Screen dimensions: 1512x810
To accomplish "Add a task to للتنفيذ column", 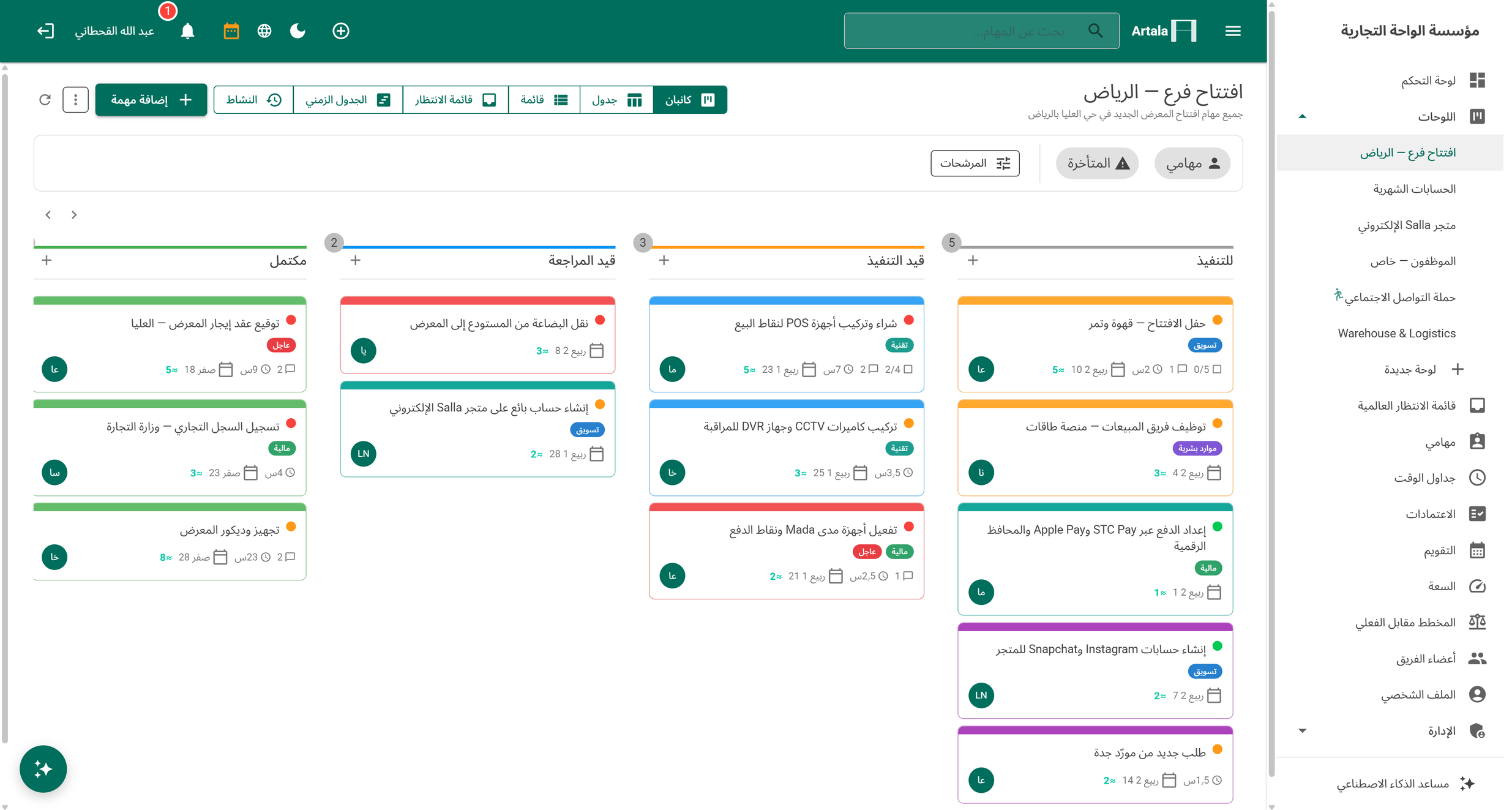I will tap(973, 261).
